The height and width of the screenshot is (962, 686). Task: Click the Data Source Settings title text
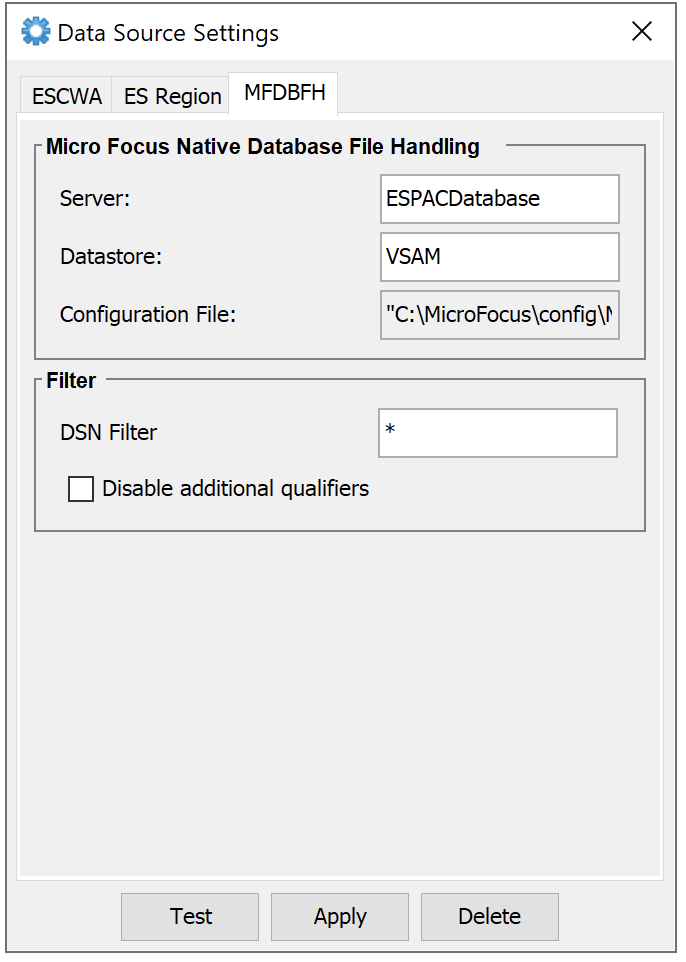coord(165,33)
